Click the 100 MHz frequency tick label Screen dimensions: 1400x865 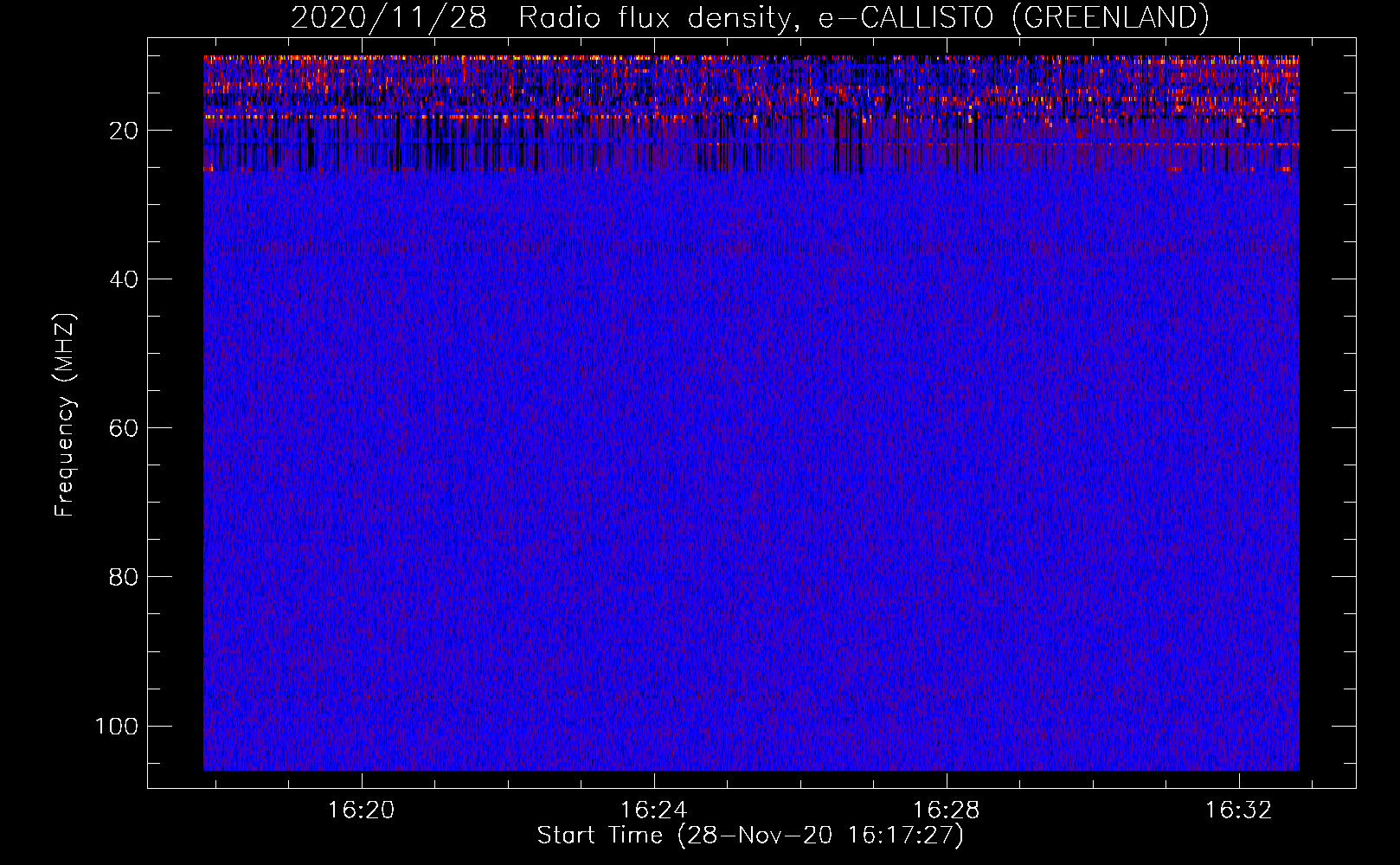(x=117, y=726)
